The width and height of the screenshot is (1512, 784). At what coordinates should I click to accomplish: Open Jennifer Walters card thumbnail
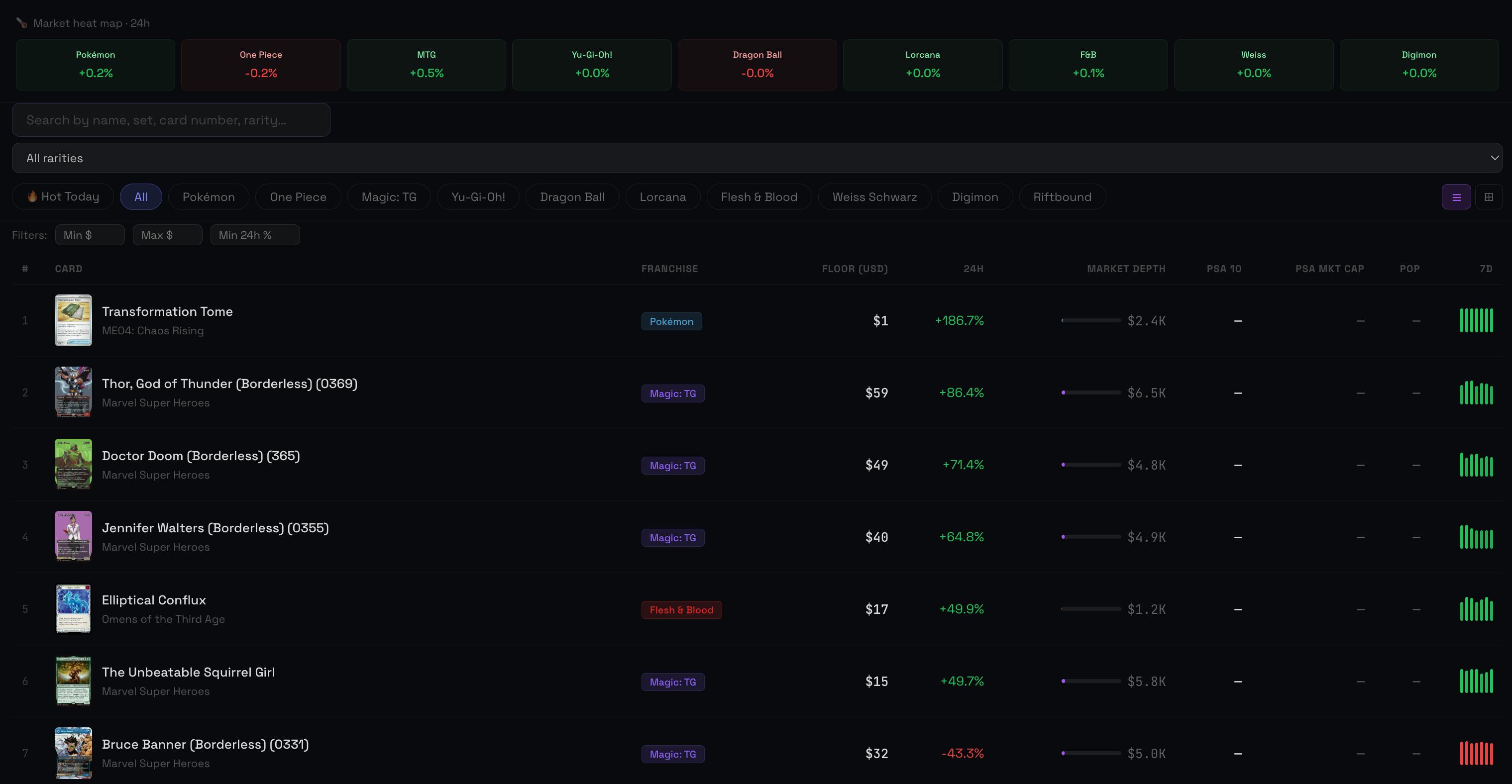73,537
